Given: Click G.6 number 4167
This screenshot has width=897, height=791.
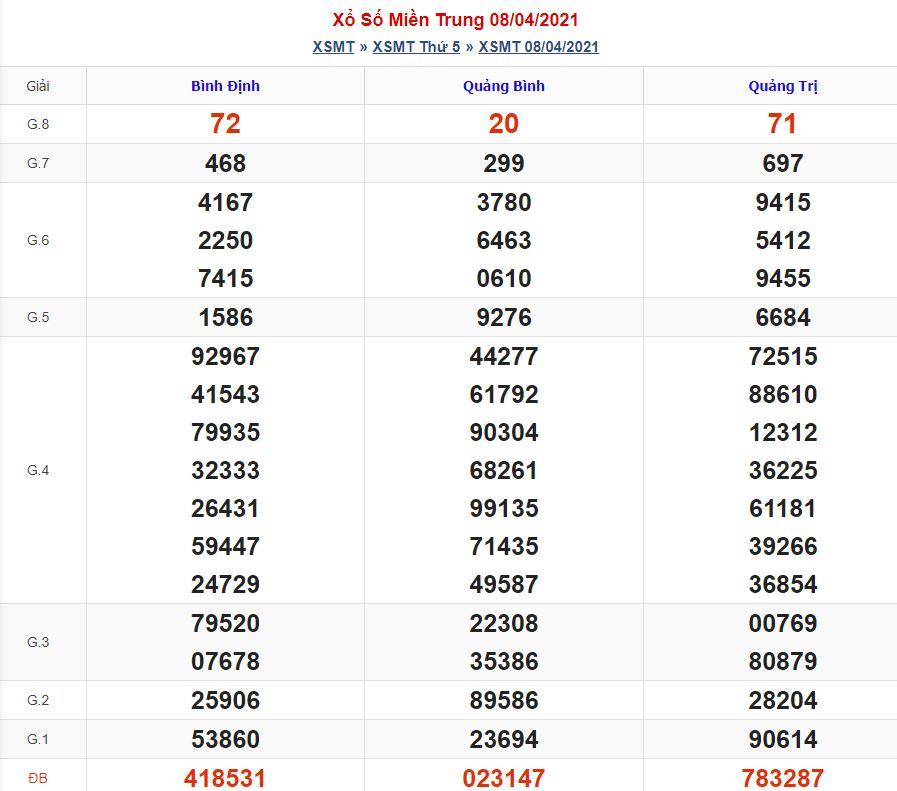Looking at the screenshot, I should pos(225,202).
